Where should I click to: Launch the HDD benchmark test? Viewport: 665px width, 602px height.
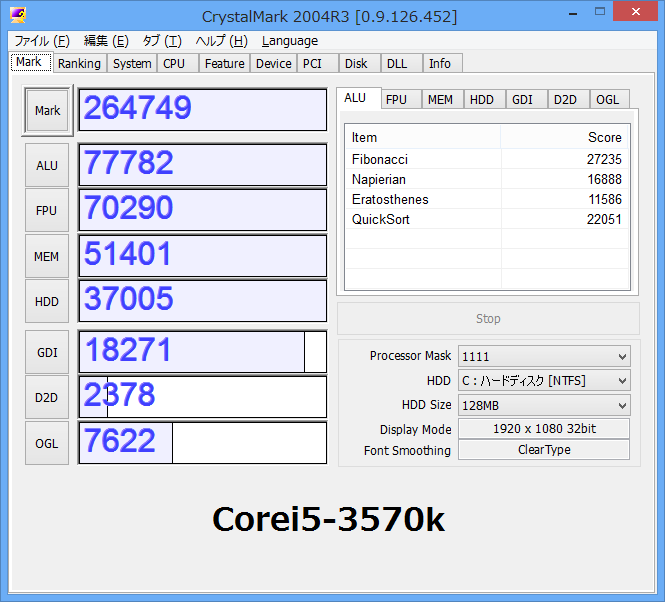[47, 302]
